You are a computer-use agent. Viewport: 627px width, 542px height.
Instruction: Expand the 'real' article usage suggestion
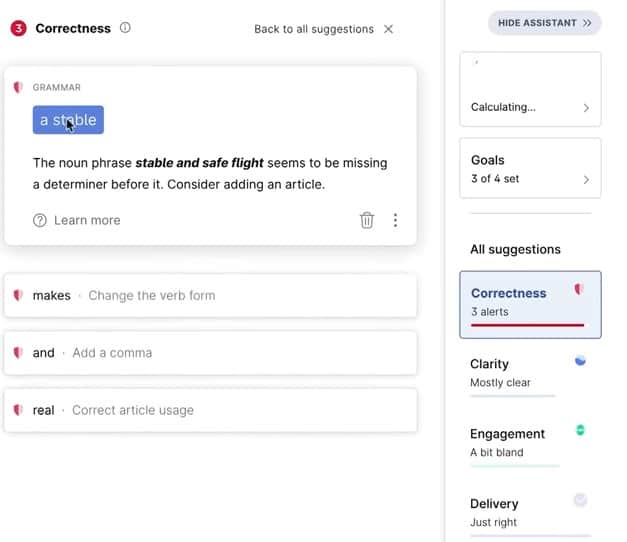(210, 410)
